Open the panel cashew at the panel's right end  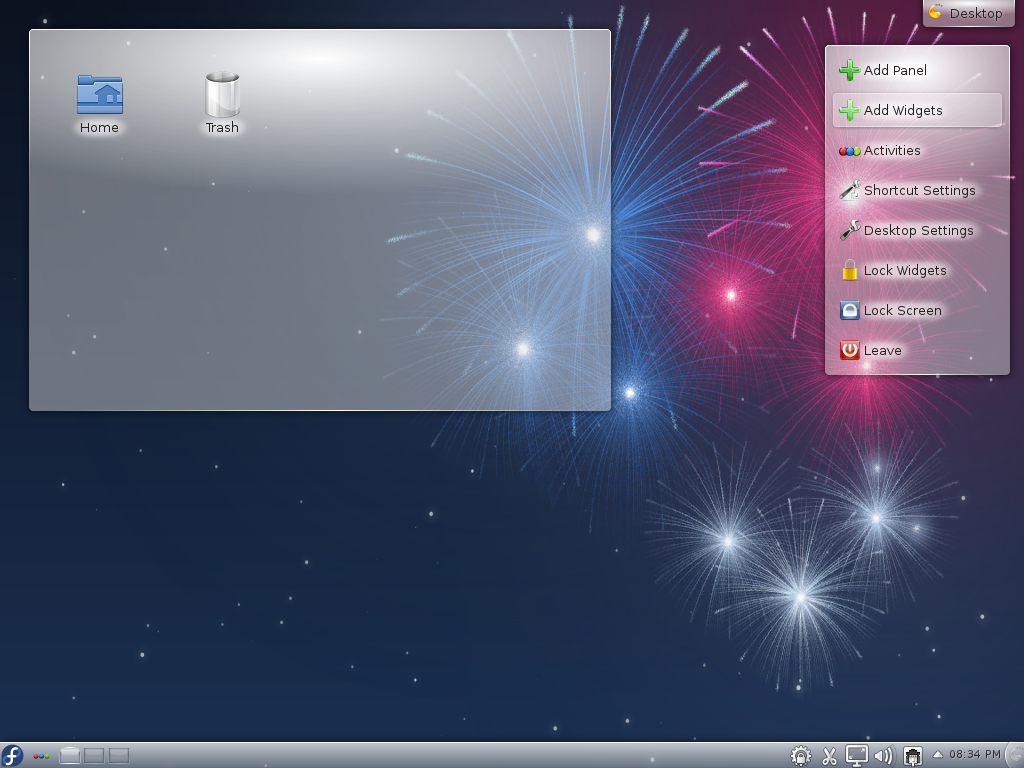click(x=1014, y=755)
